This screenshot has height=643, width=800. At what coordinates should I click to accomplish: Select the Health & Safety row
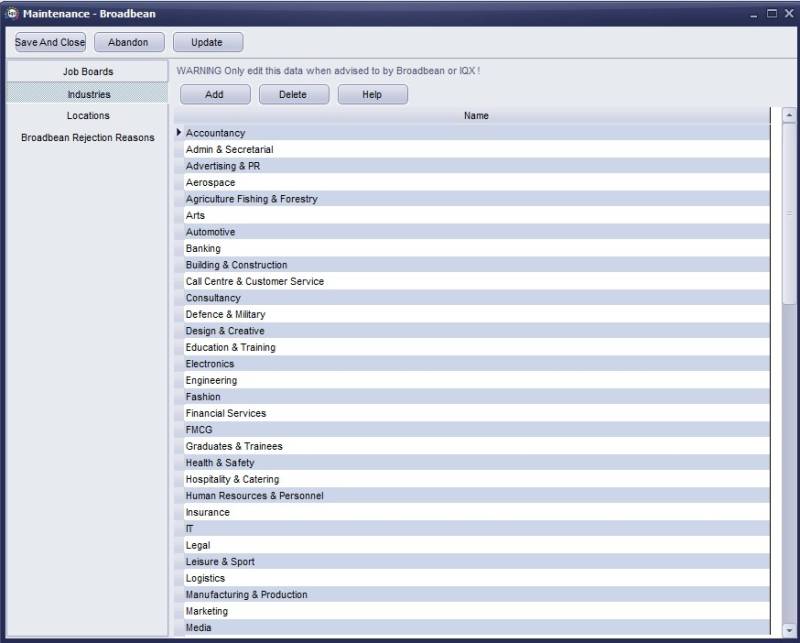477,463
